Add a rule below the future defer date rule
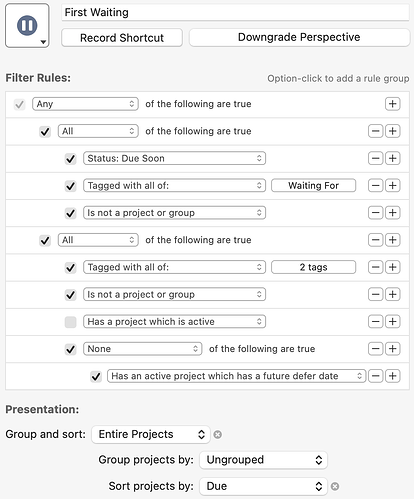Screen dimensions: 414x499 pyautogui.click(x=392, y=376)
